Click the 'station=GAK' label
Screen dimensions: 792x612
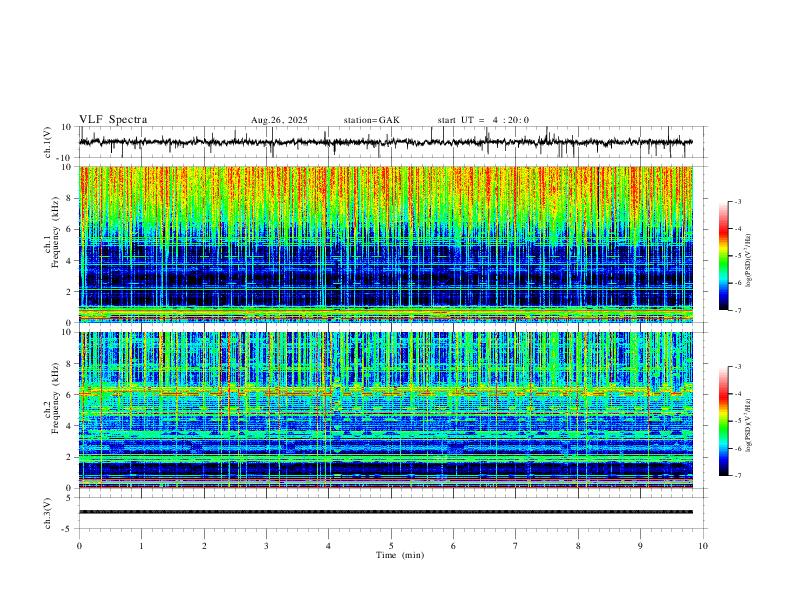(x=371, y=120)
